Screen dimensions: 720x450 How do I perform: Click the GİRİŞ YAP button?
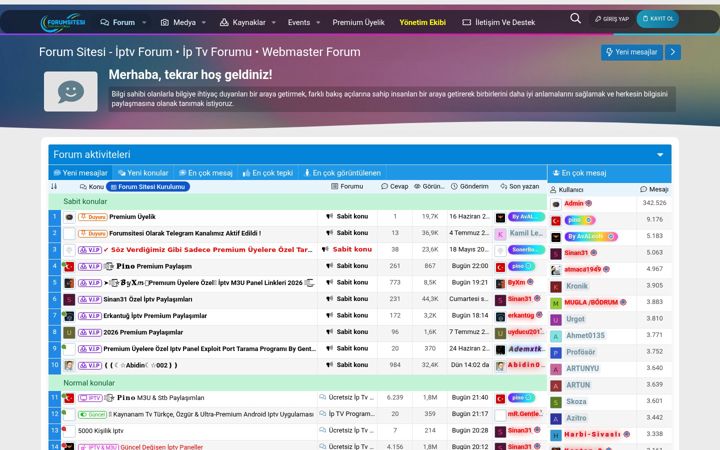[612, 19]
